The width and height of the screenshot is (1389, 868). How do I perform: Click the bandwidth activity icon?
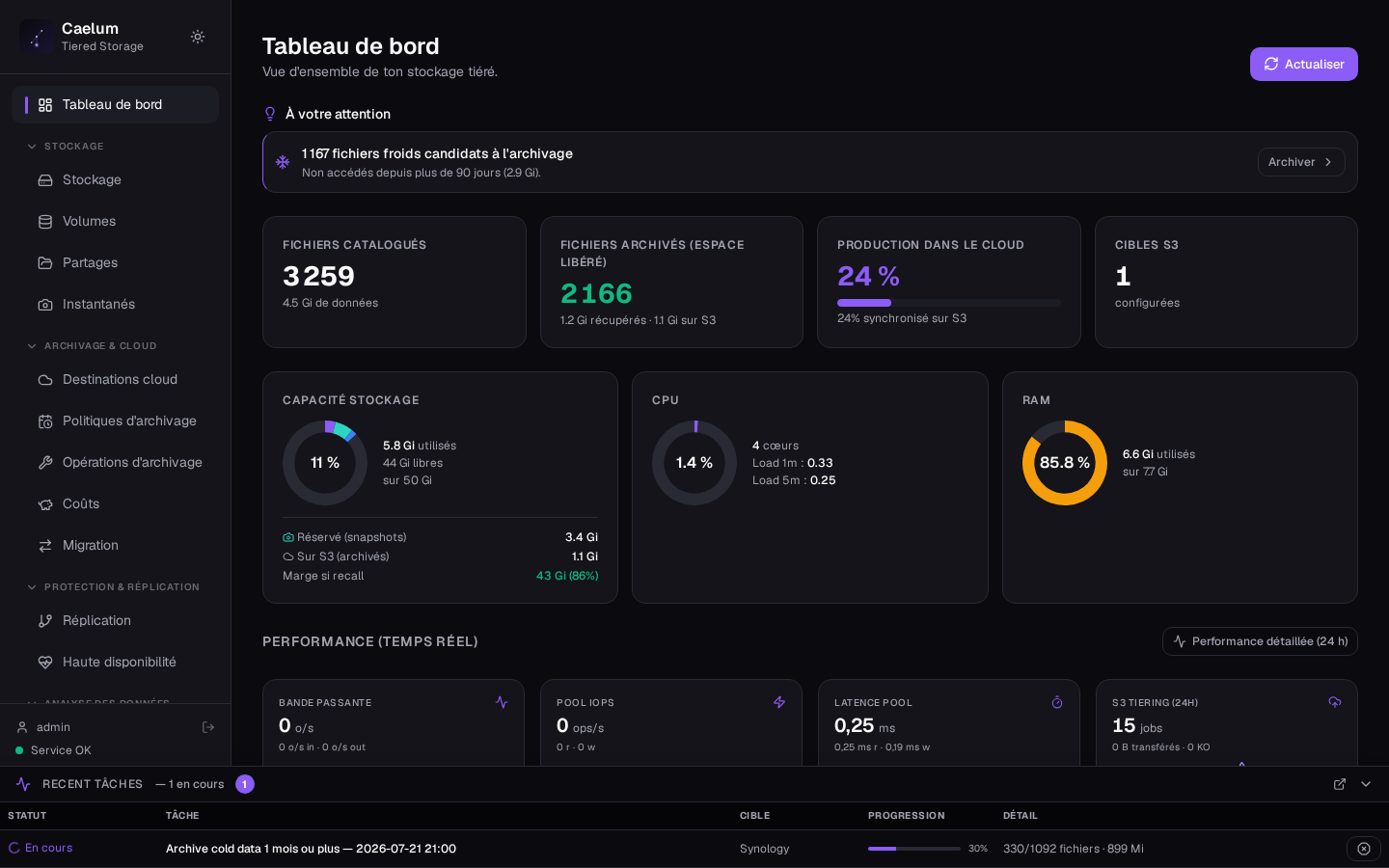[x=502, y=702]
